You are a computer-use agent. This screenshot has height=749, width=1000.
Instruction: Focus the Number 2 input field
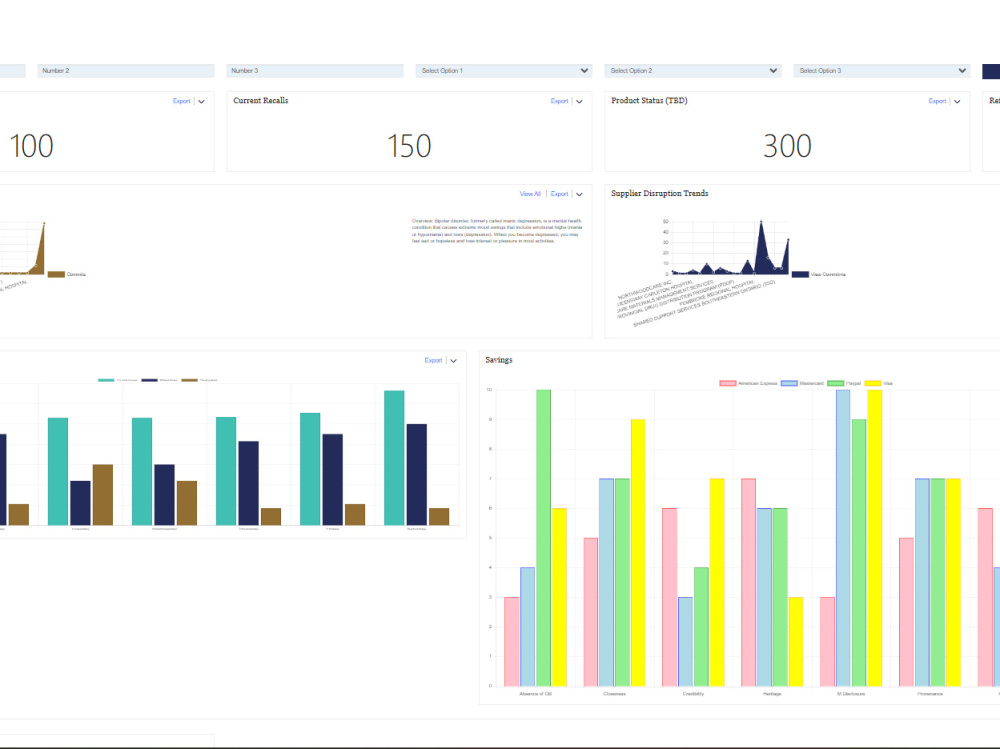[x=126, y=71]
